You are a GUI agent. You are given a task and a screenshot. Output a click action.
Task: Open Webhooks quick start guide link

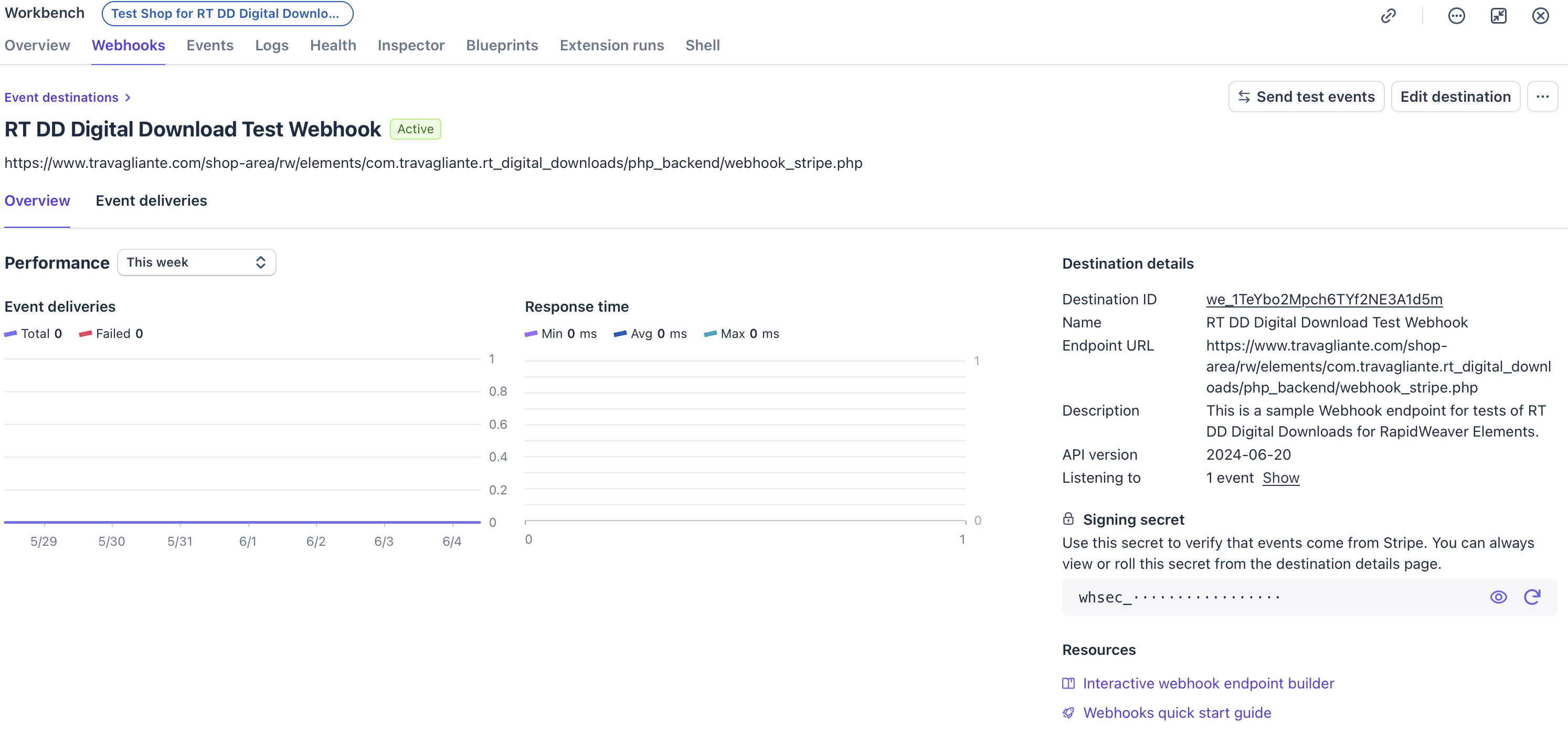click(x=1177, y=713)
